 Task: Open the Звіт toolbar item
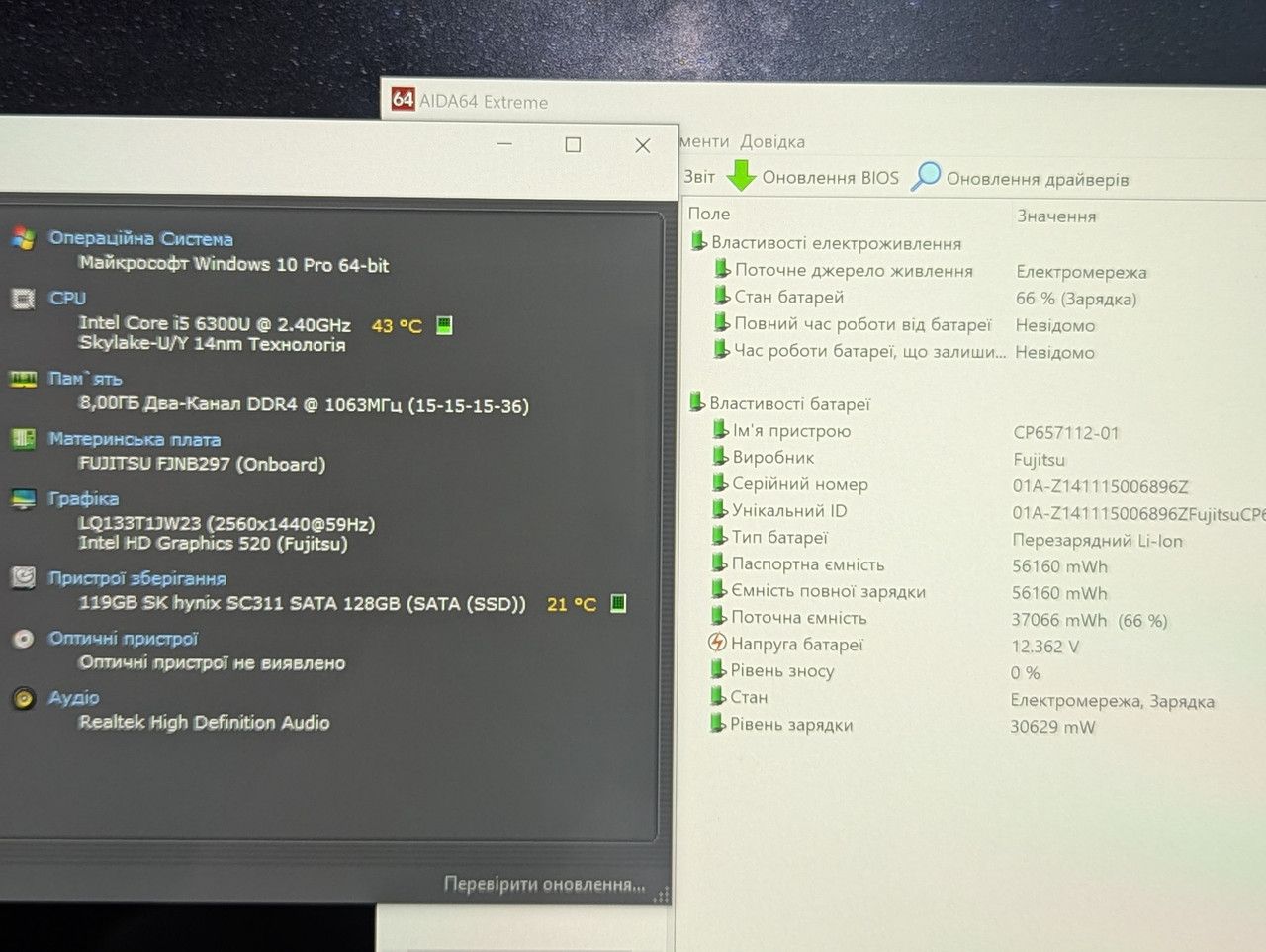[699, 177]
